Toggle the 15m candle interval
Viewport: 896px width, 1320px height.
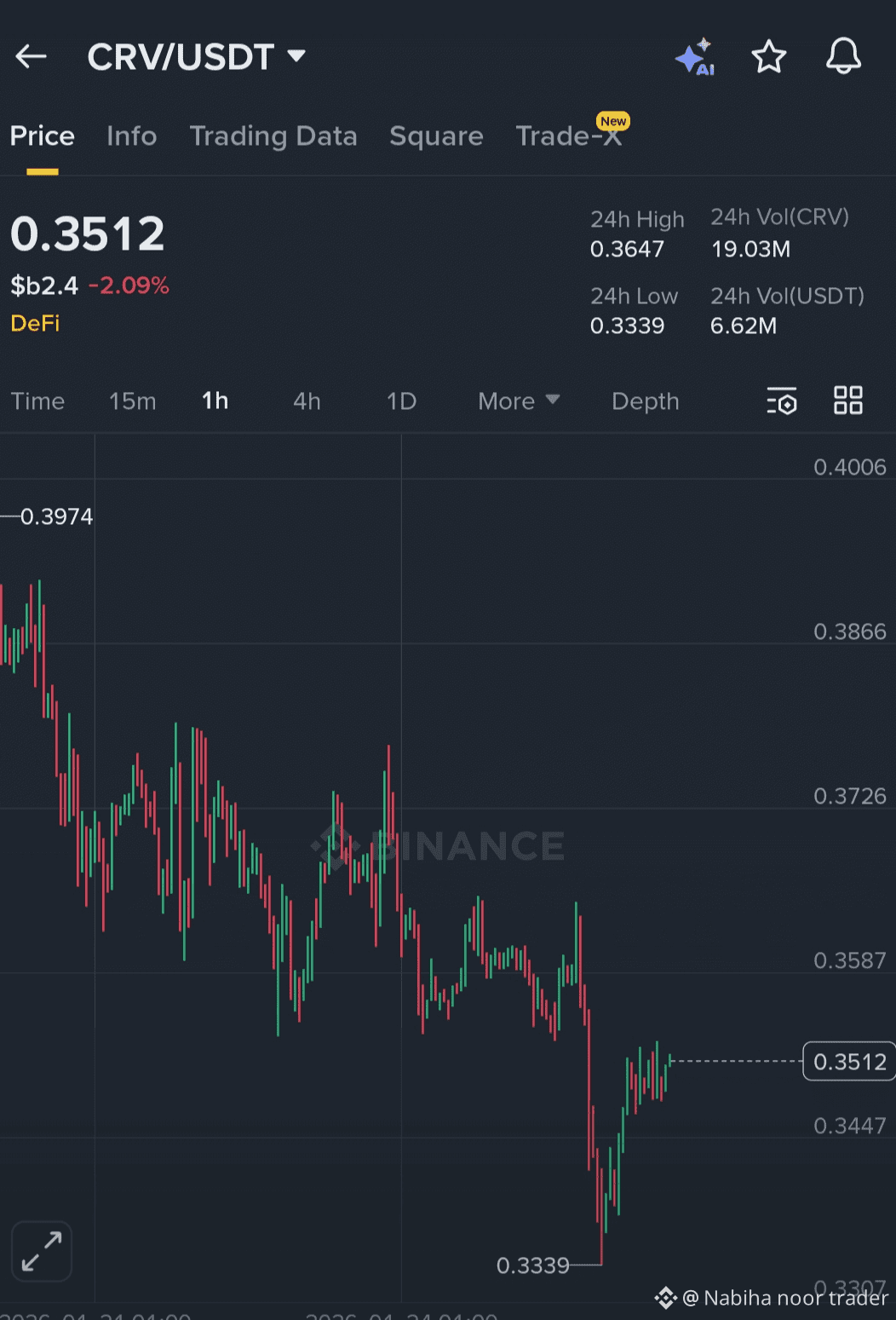coord(132,401)
